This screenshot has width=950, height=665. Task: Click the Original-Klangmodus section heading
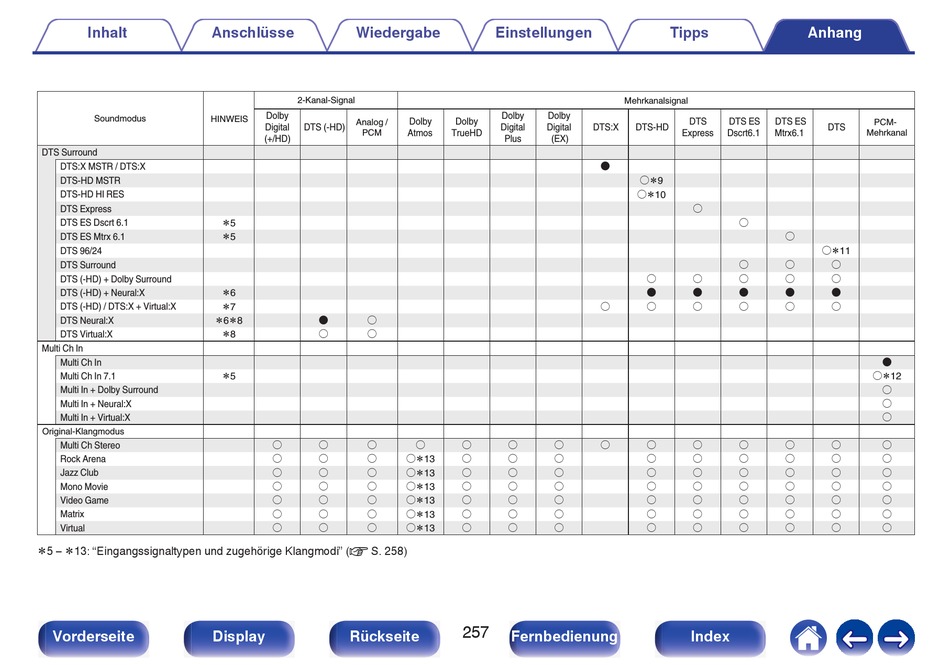[x=83, y=432]
